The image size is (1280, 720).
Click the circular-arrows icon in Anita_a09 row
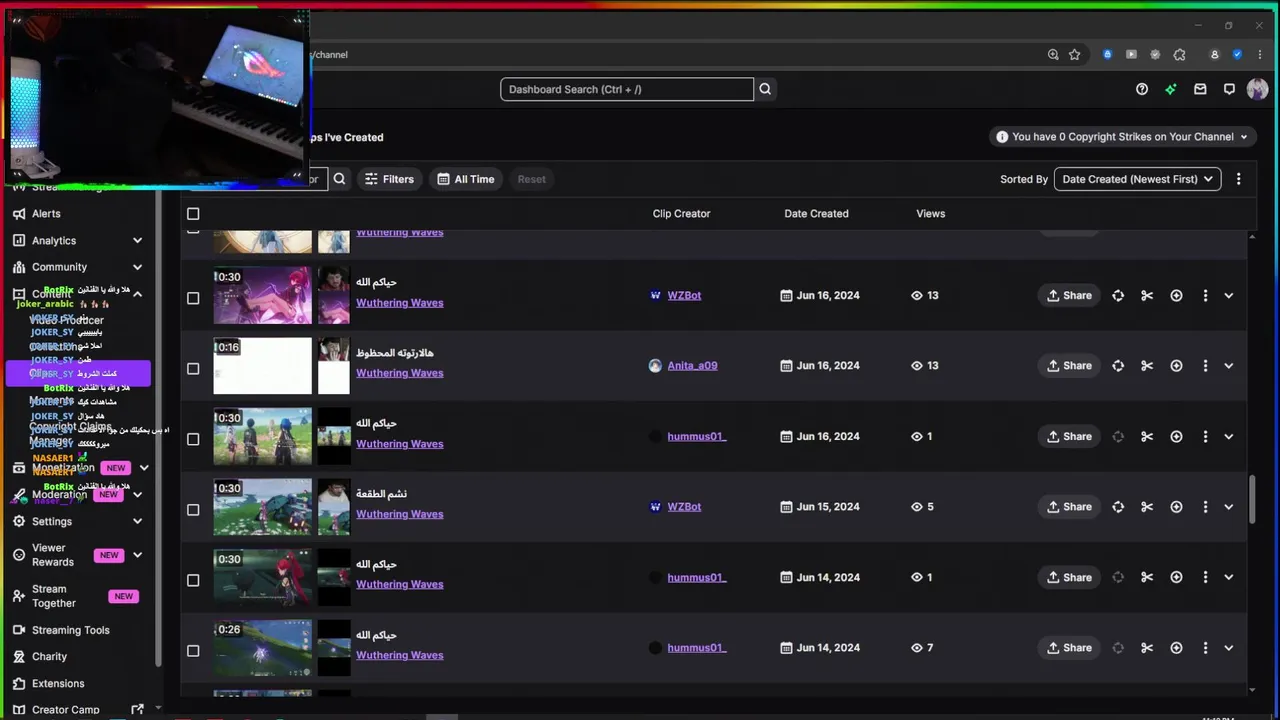tap(1118, 366)
